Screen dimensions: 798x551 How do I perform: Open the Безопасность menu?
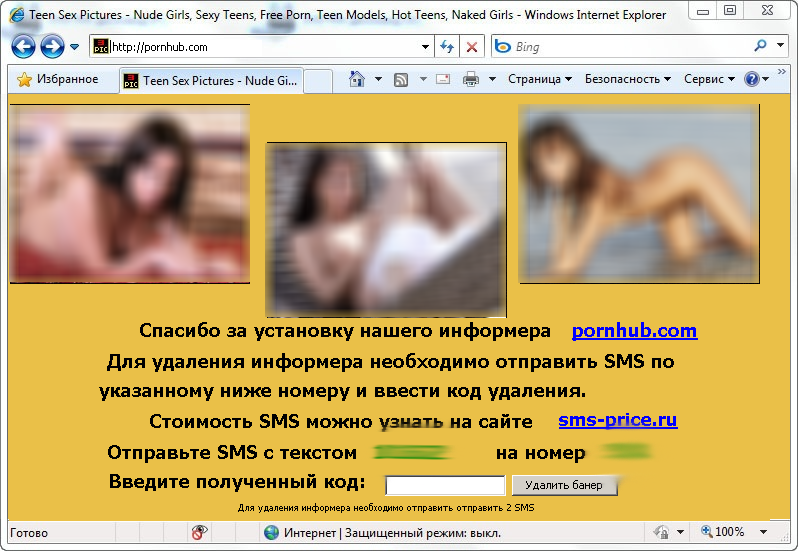click(628, 79)
